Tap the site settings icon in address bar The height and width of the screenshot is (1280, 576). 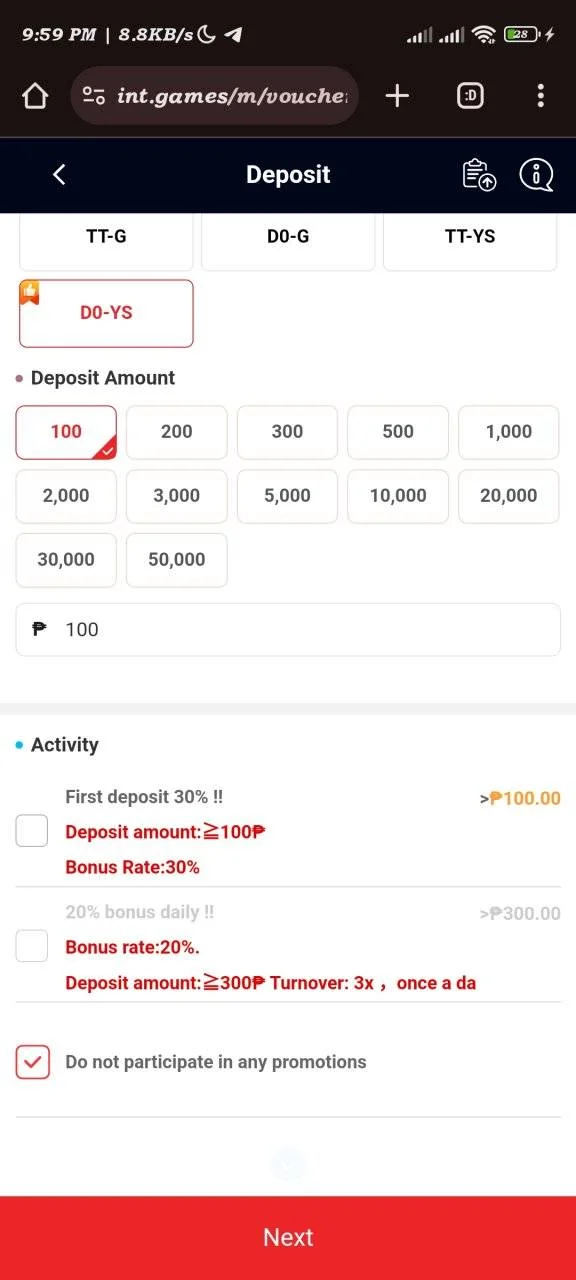pos(94,96)
